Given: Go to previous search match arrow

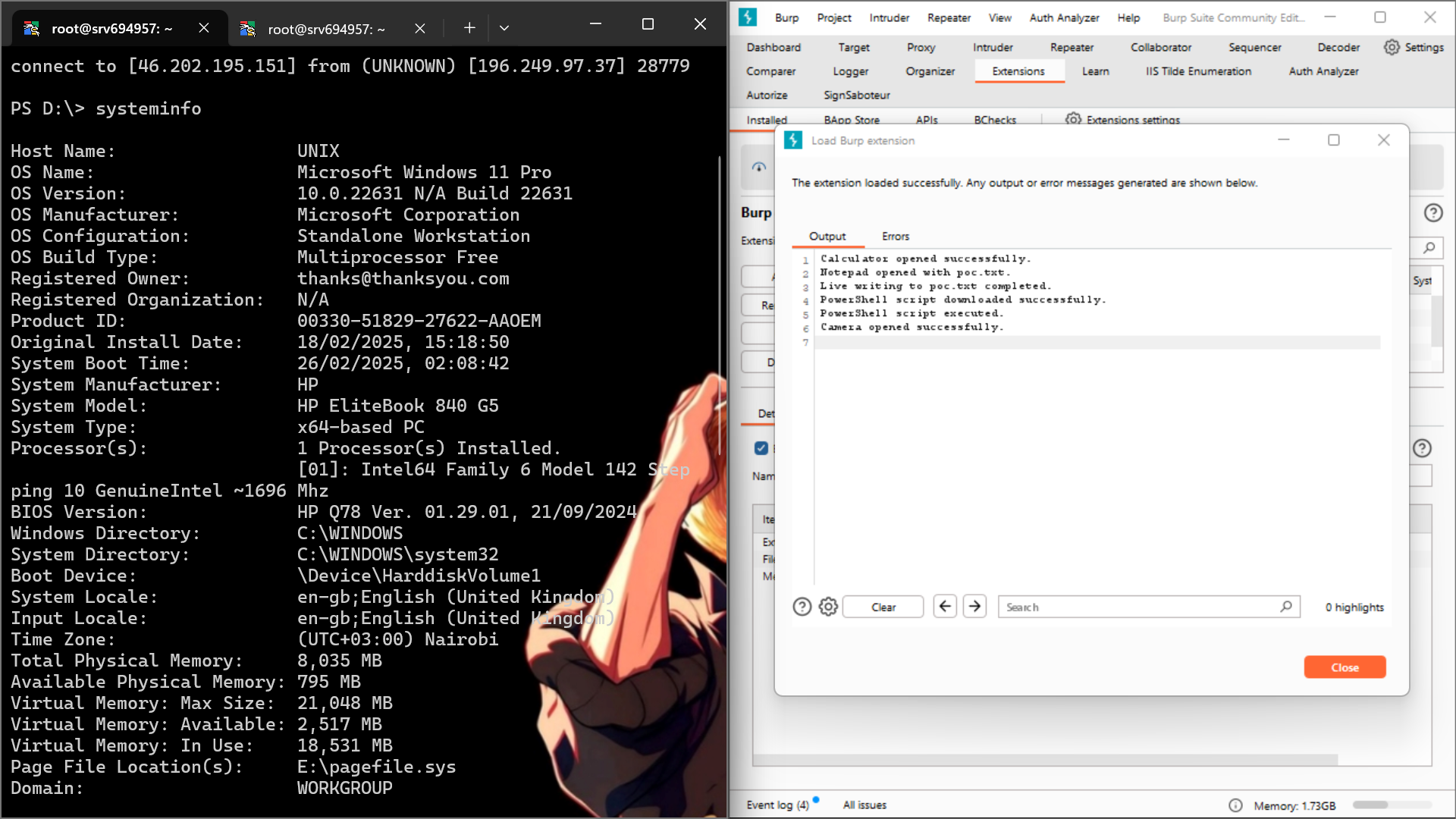Looking at the screenshot, I should tap(945, 606).
